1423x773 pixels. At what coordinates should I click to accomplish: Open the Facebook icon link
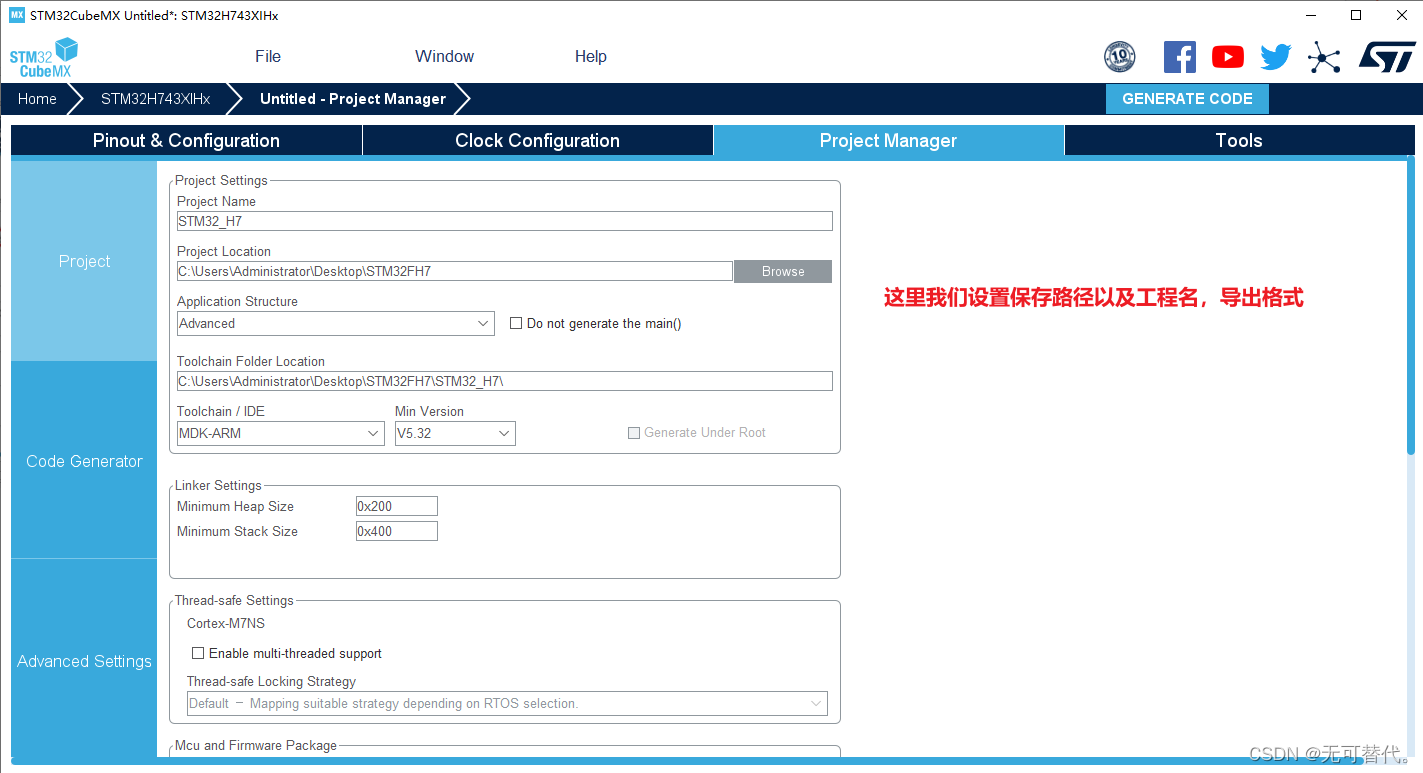[1180, 57]
